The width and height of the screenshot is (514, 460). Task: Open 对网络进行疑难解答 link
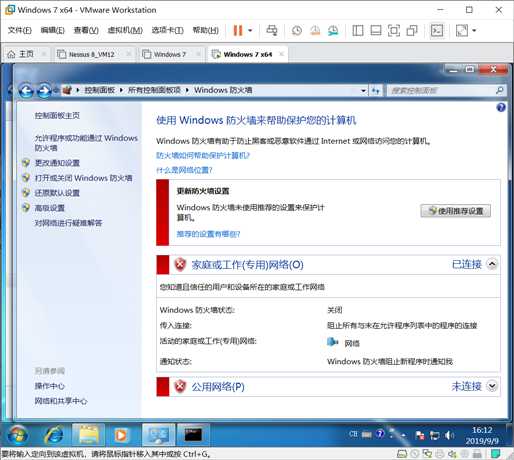tap(68, 223)
